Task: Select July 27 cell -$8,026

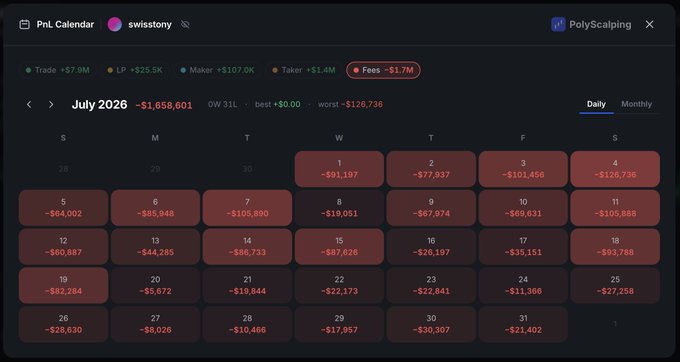Action: point(155,324)
